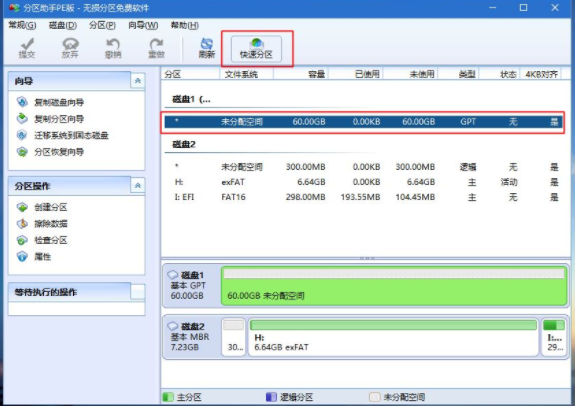Click the 主分区 green legend swatch

[168, 397]
